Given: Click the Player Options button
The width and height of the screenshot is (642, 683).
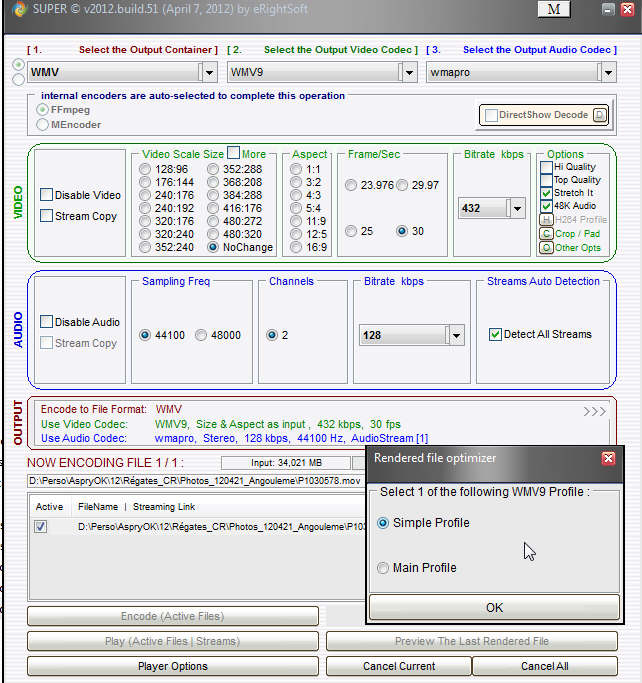Looking at the screenshot, I should point(173,666).
